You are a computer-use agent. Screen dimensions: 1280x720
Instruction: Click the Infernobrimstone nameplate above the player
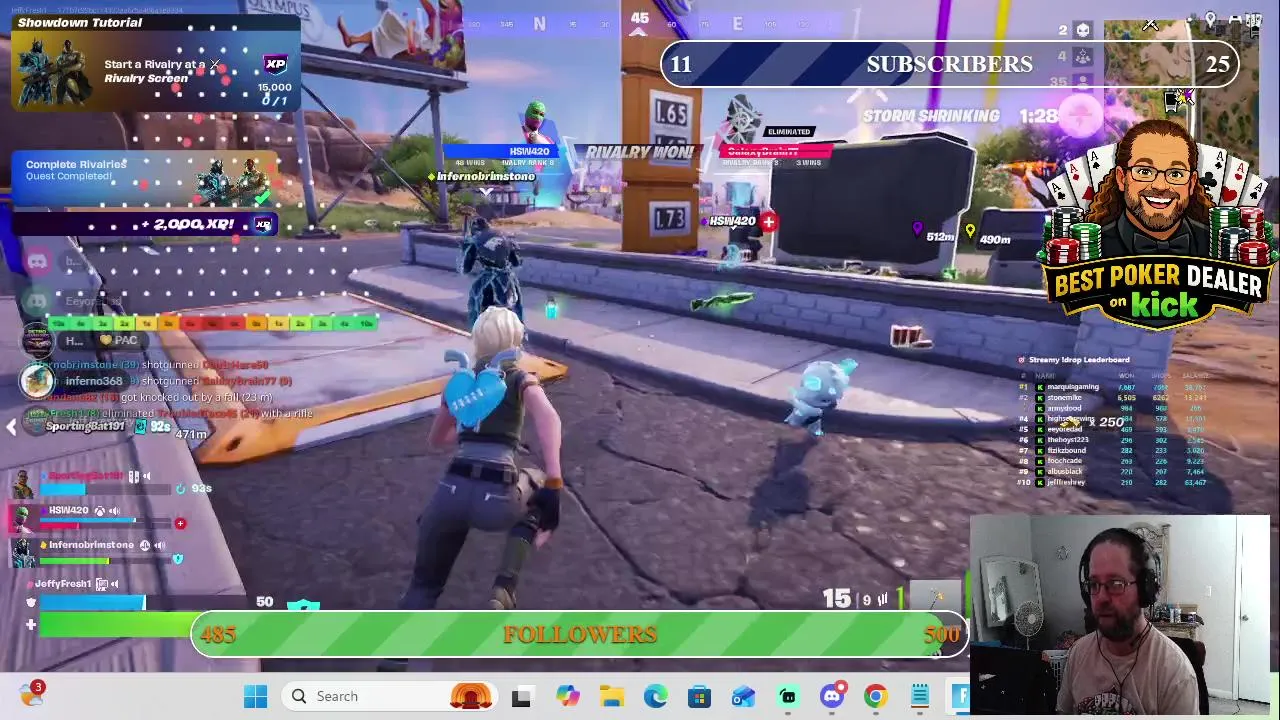pos(486,177)
